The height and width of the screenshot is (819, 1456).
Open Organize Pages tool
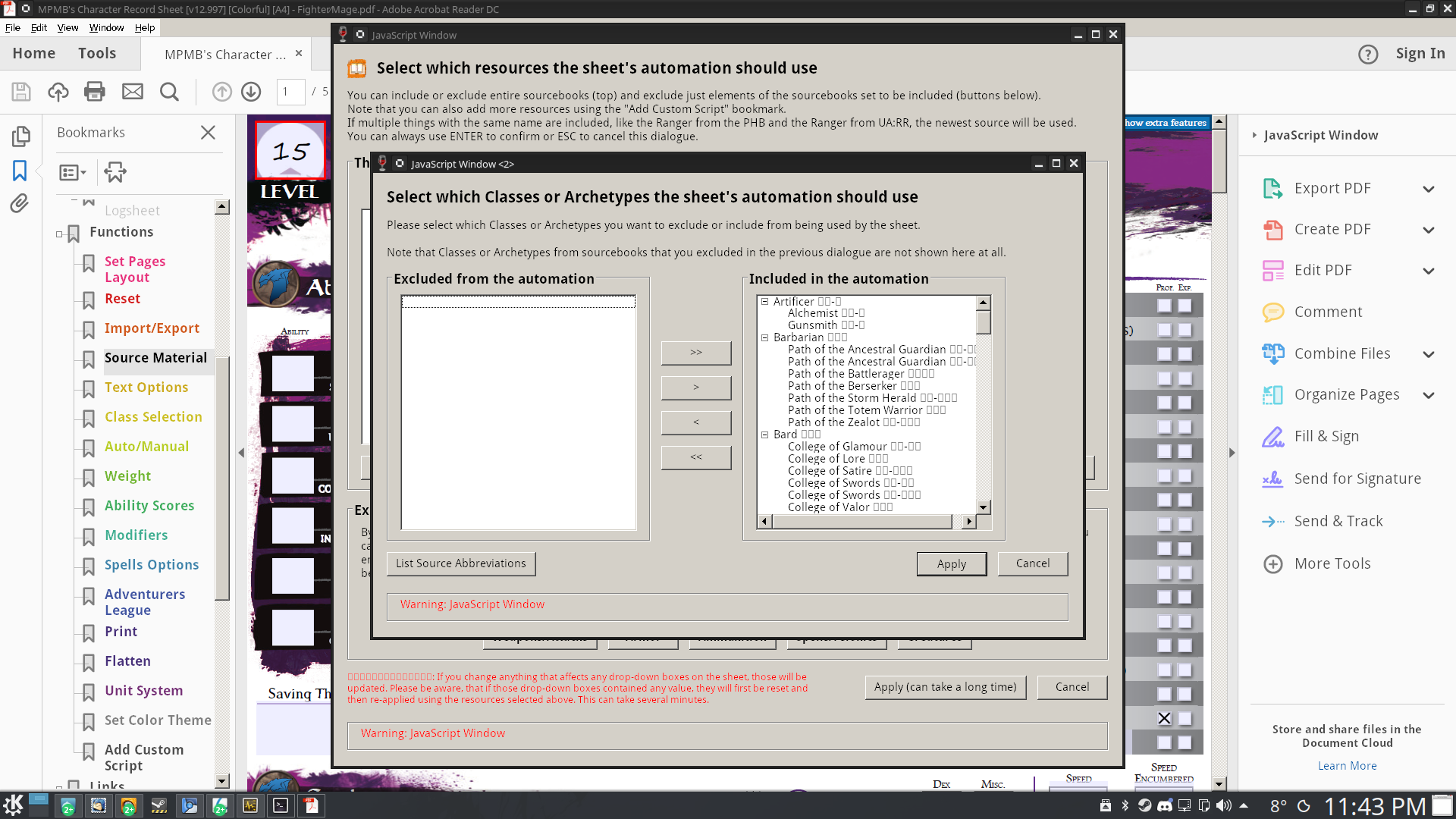(1346, 394)
